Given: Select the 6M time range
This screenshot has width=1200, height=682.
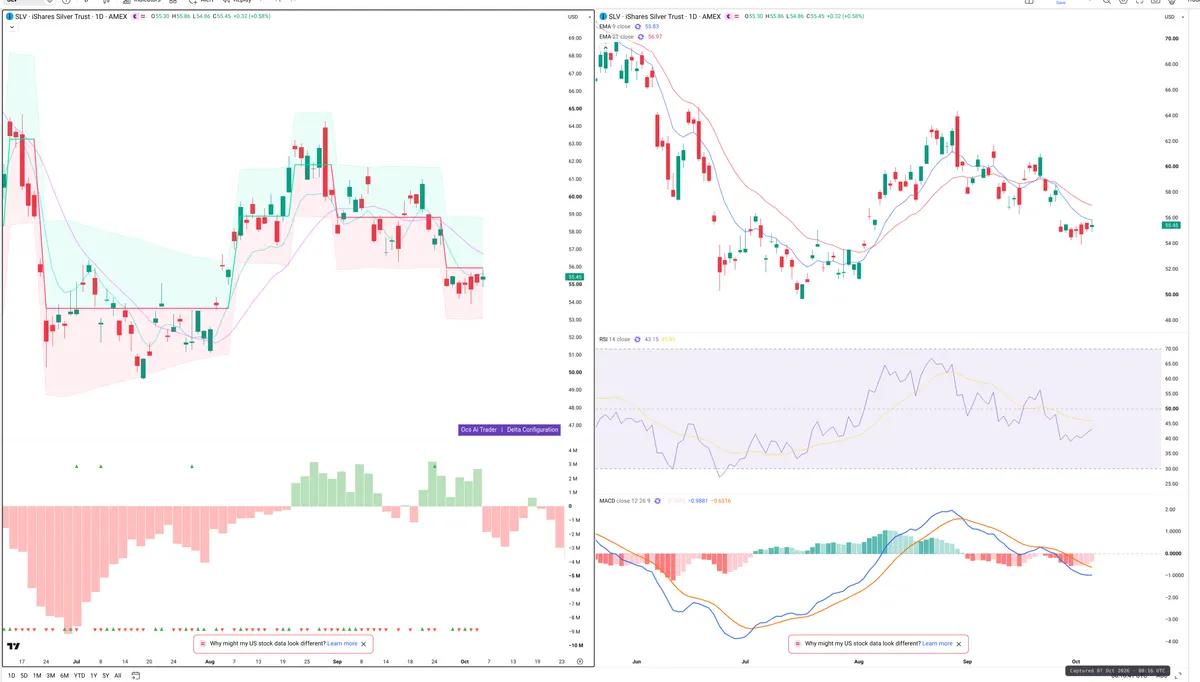Looking at the screenshot, I should tap(64, 676).
